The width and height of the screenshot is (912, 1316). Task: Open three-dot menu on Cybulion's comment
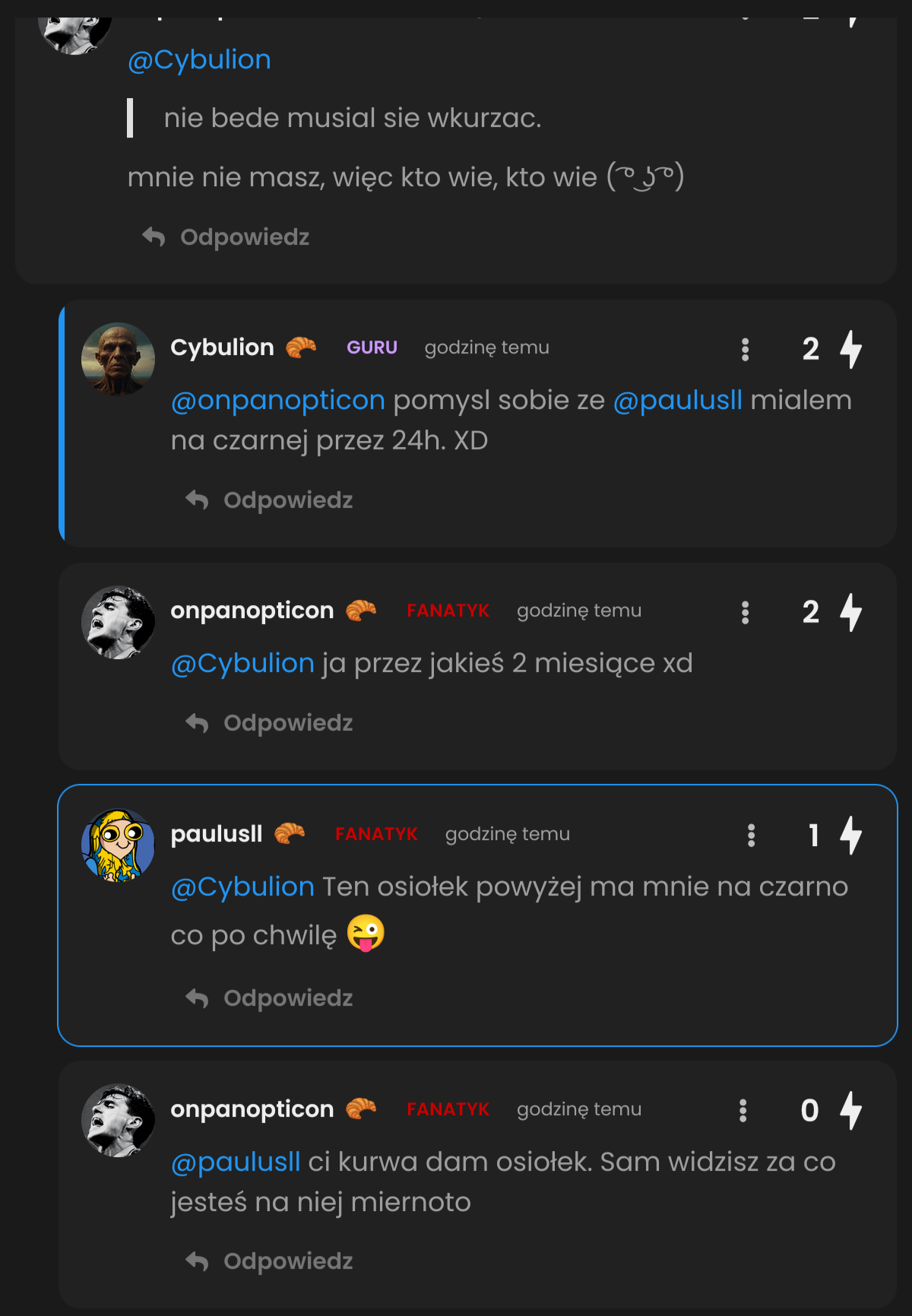(x=745, y=349)
